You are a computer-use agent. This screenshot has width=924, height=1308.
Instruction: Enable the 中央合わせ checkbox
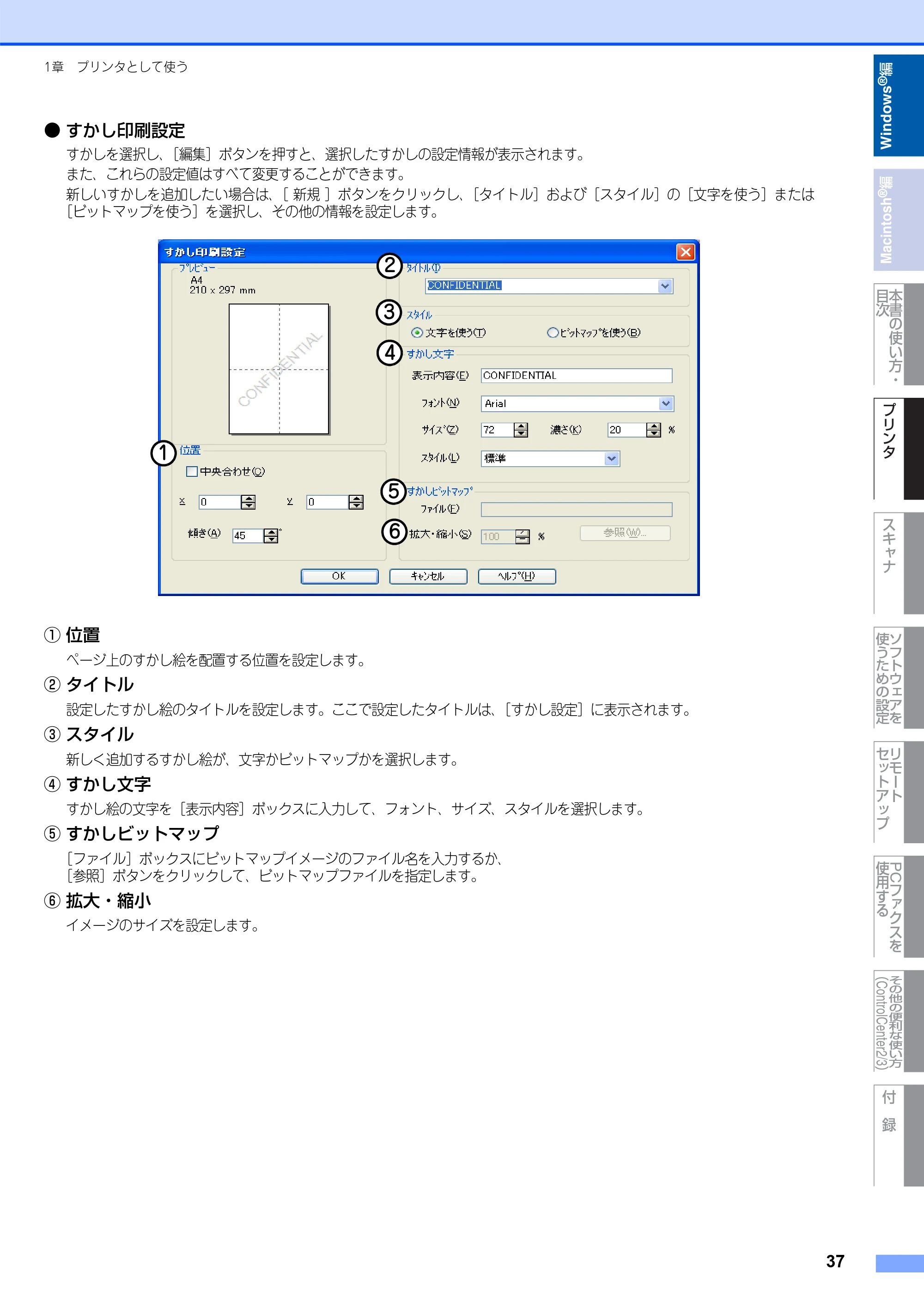[x=192, y=472]
